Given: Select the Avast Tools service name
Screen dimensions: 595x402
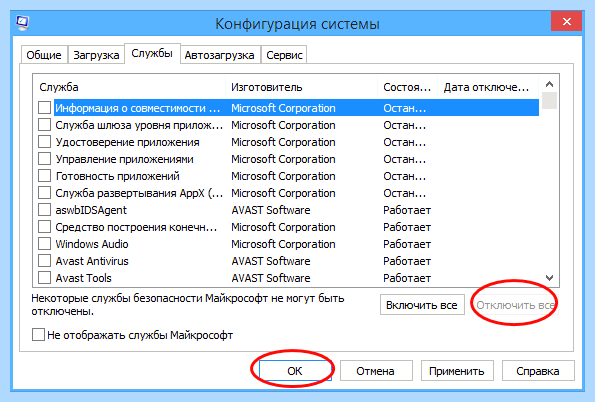Looking at the screenshot, I should 83,278.
